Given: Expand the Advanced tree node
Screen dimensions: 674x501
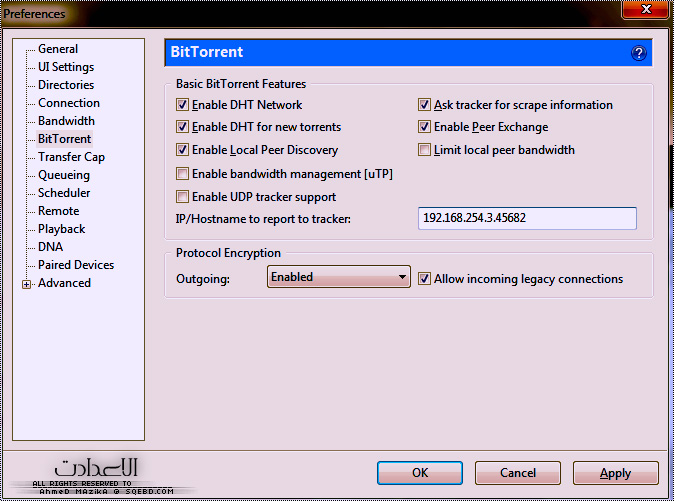Looking at the screenshot, I should point(26,284).
